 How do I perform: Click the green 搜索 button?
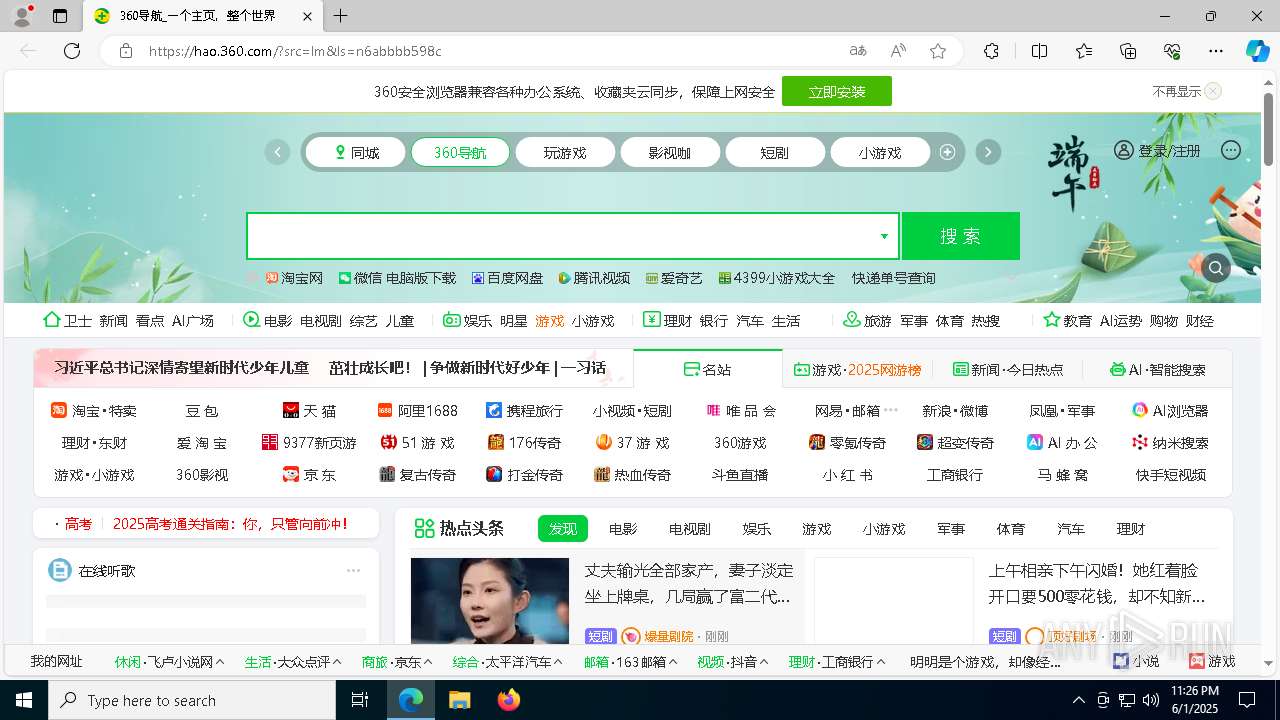(x=961, y=236)
